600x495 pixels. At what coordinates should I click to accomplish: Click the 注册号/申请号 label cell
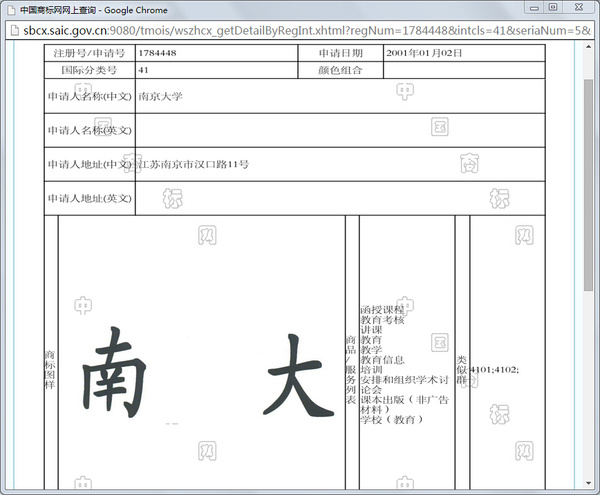click(90, 53)
